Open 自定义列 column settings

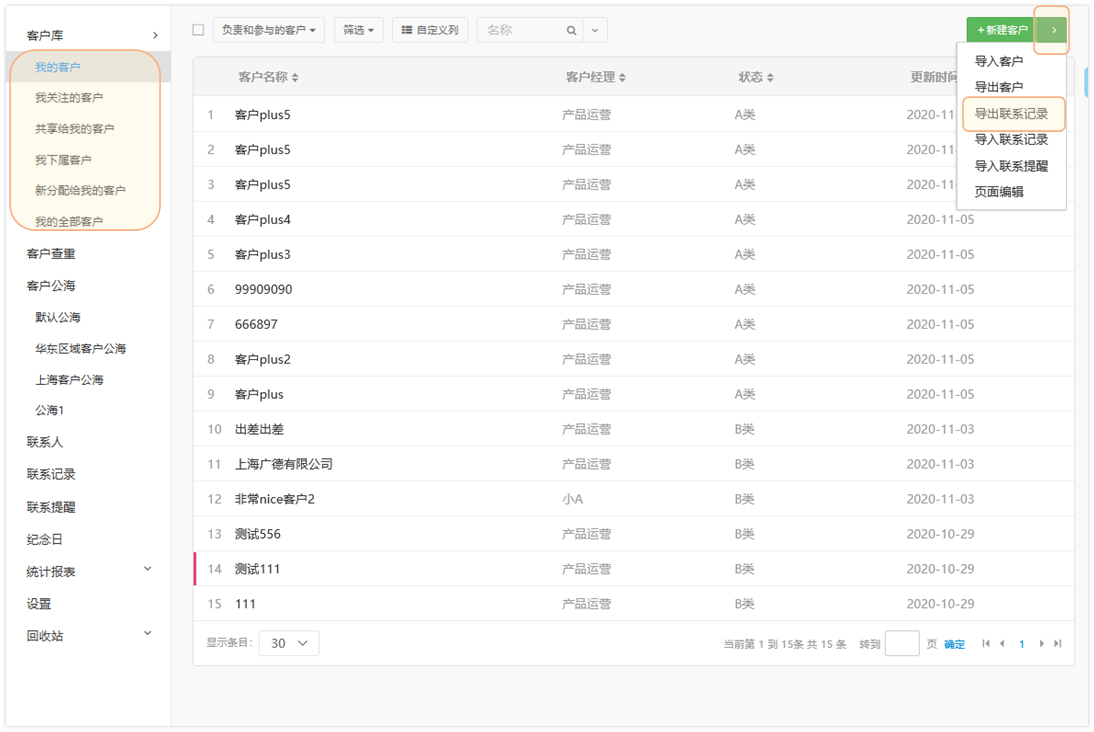click(x=430, y=31)
